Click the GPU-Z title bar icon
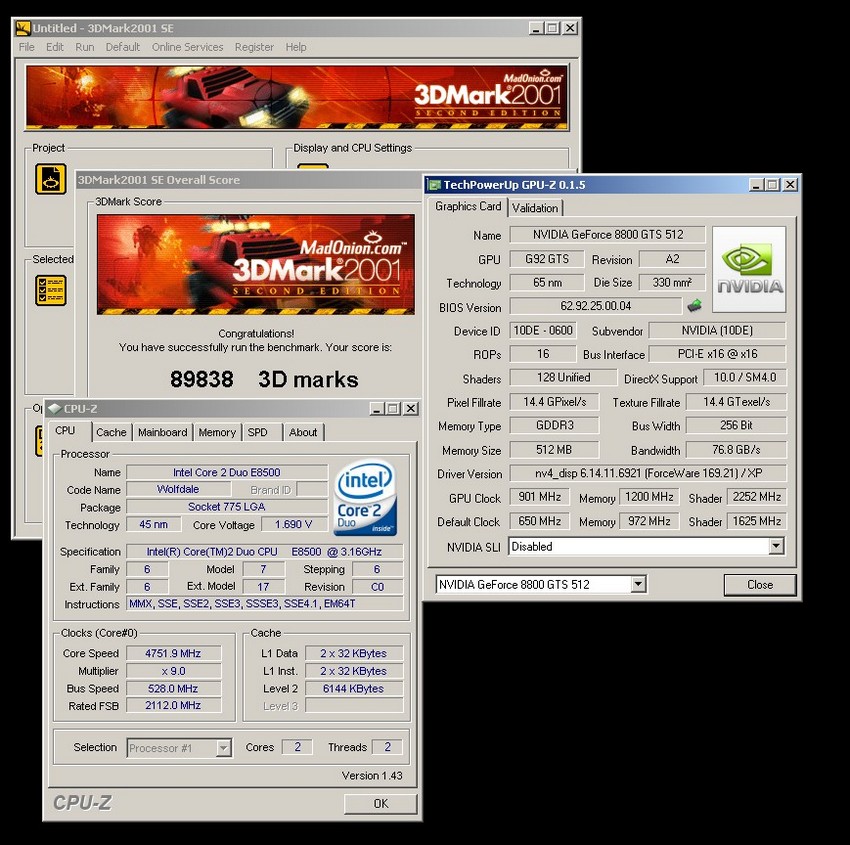This screenshot has width=850, height=845. (x=434, y=185)
